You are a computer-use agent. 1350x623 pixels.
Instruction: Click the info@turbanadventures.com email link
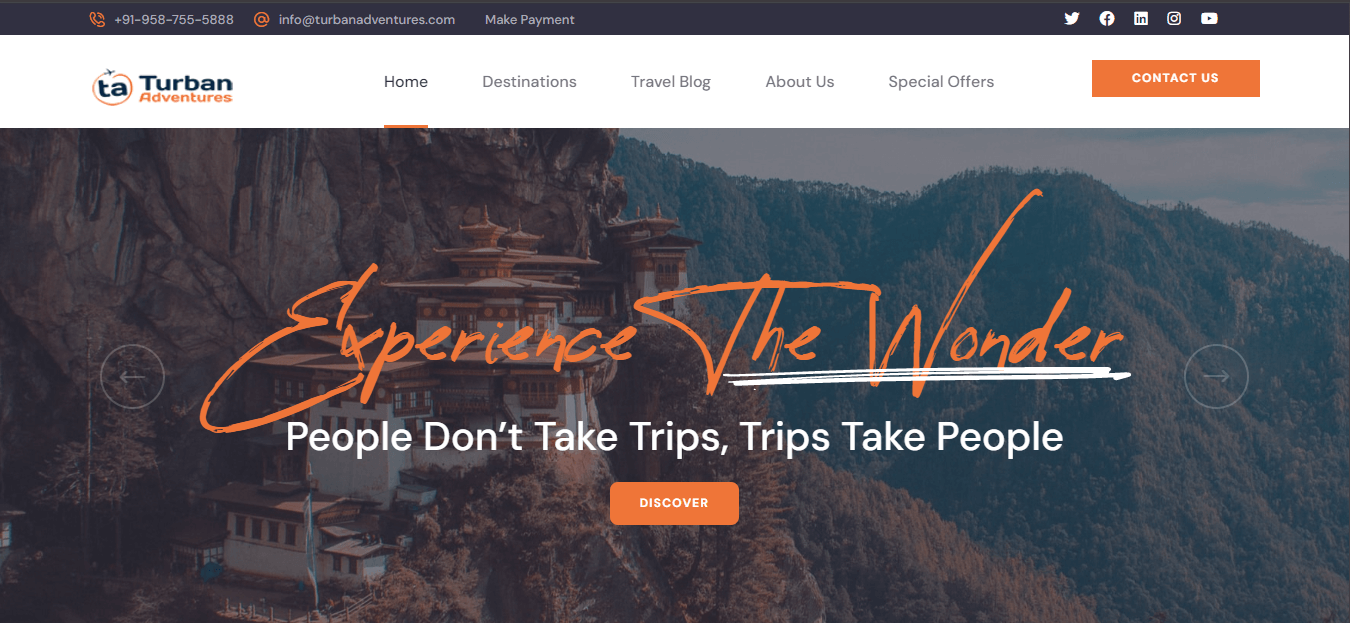[x=367, y=19]
